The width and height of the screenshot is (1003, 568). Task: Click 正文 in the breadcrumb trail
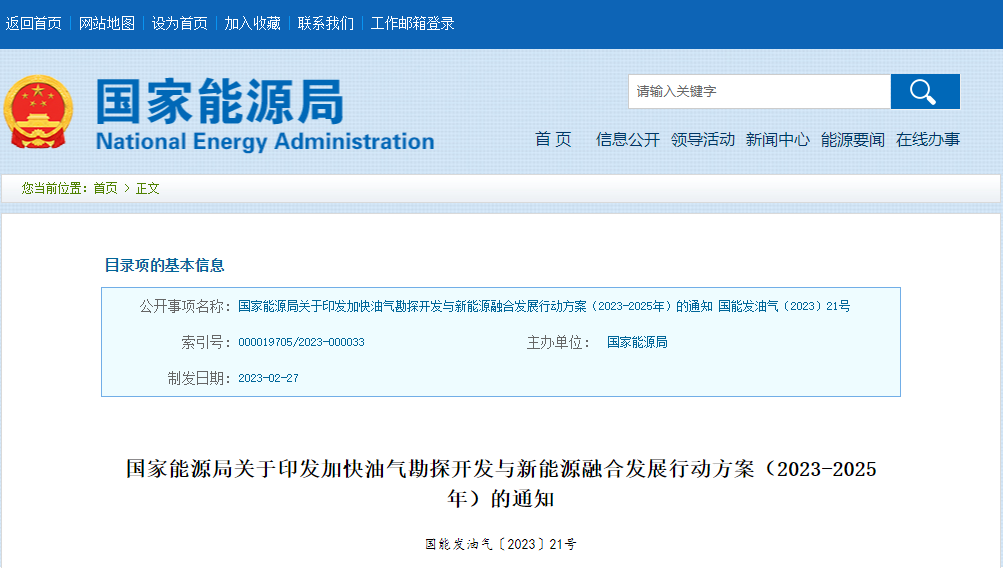(x=148, y=188)
